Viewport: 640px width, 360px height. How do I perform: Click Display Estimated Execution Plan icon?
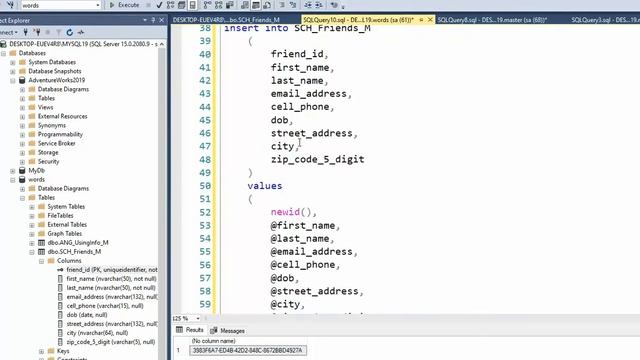point(170,5)
